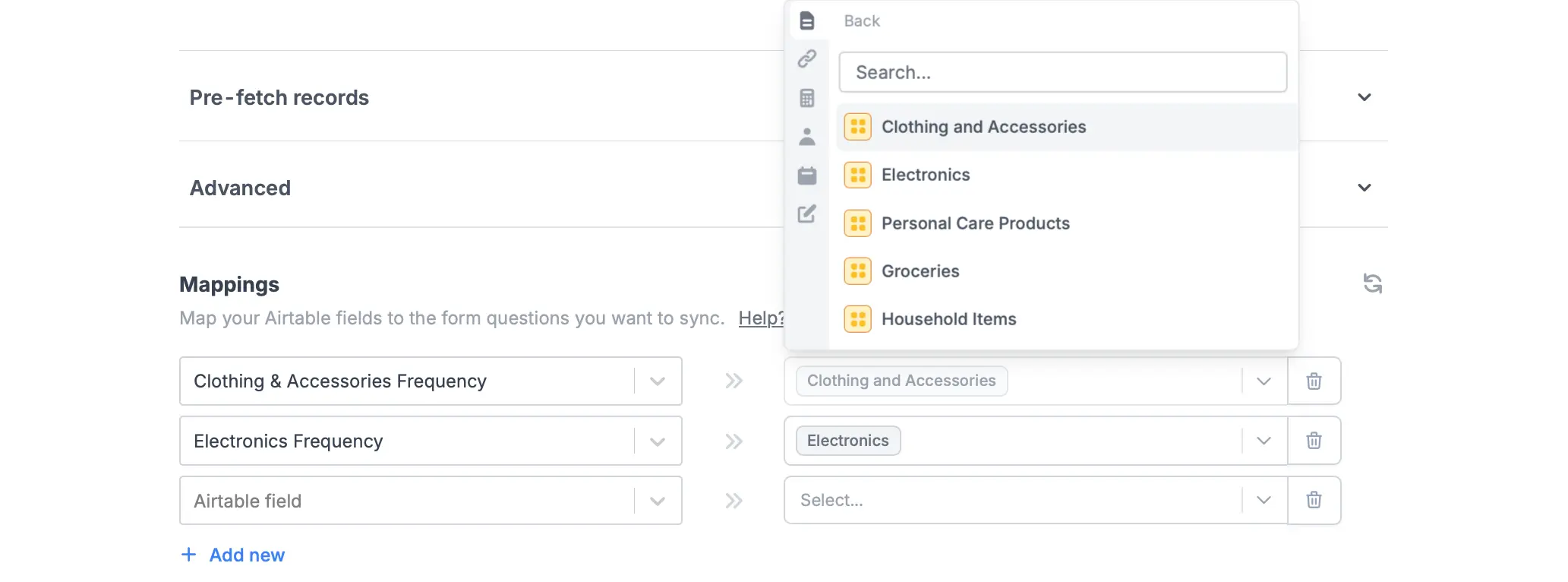Select the calculator icon in popup sidebar

[x=807, y=98]
